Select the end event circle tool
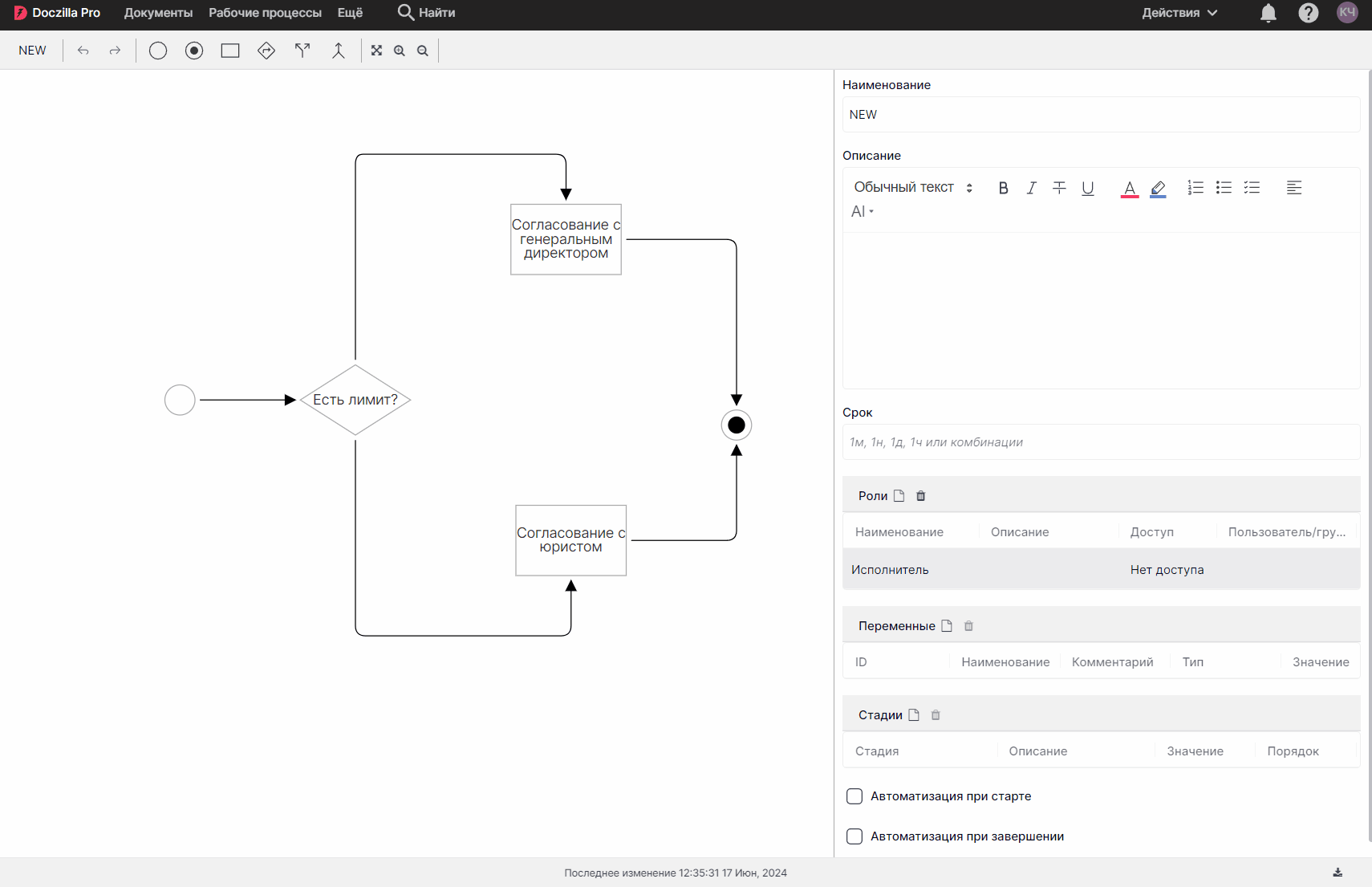Image resolution: width=1372 pixels, height=887 pixels. click(194, 51)
